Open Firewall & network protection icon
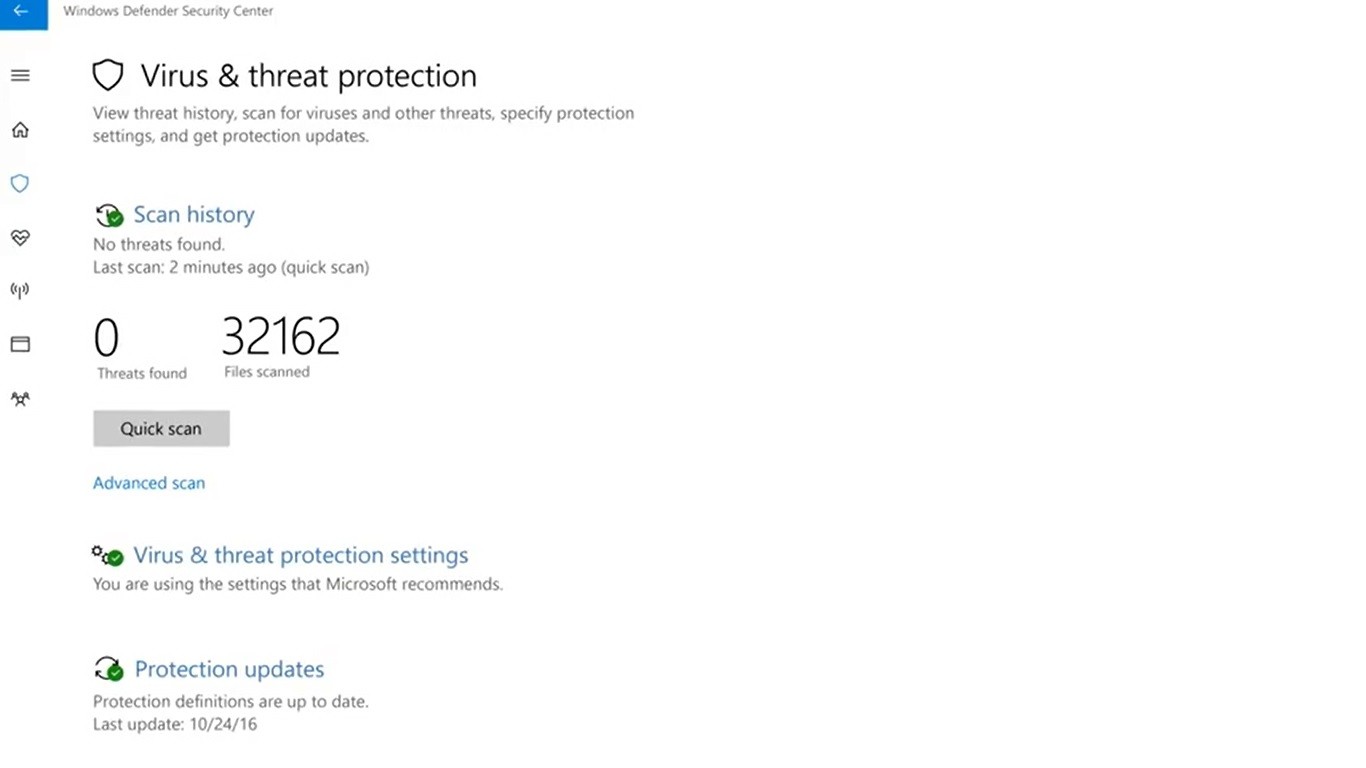Image resolution: width=1366 pixels, height=768 pixels. click(19, 290)
